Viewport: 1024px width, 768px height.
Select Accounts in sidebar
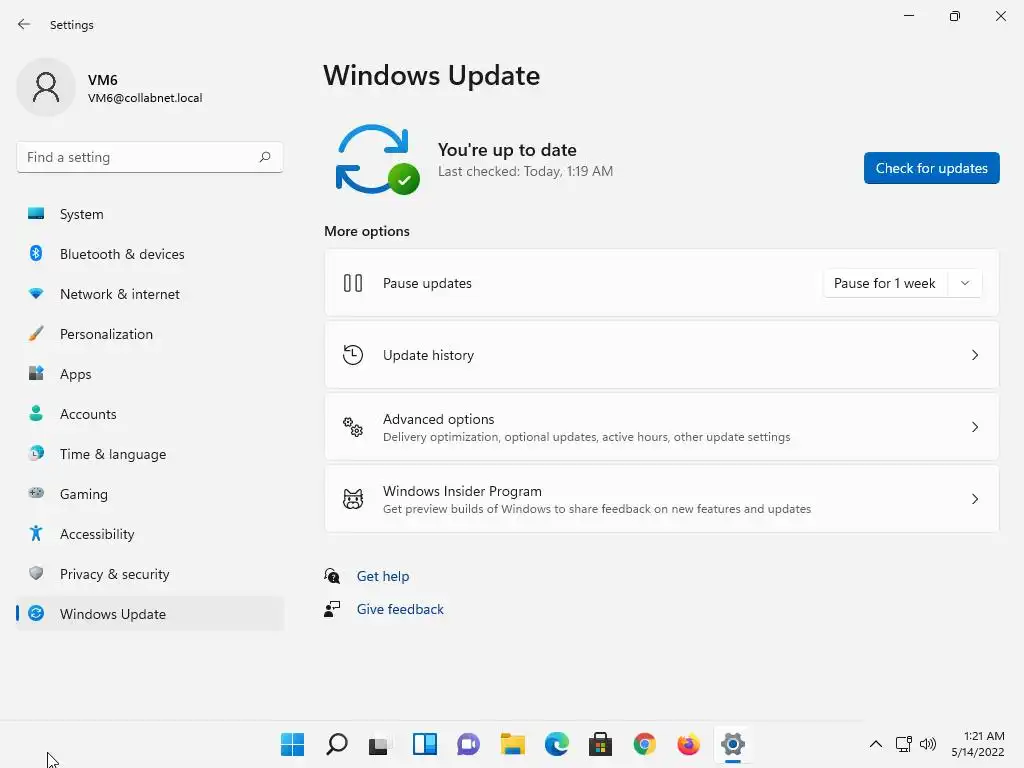[x=150, y=414]
